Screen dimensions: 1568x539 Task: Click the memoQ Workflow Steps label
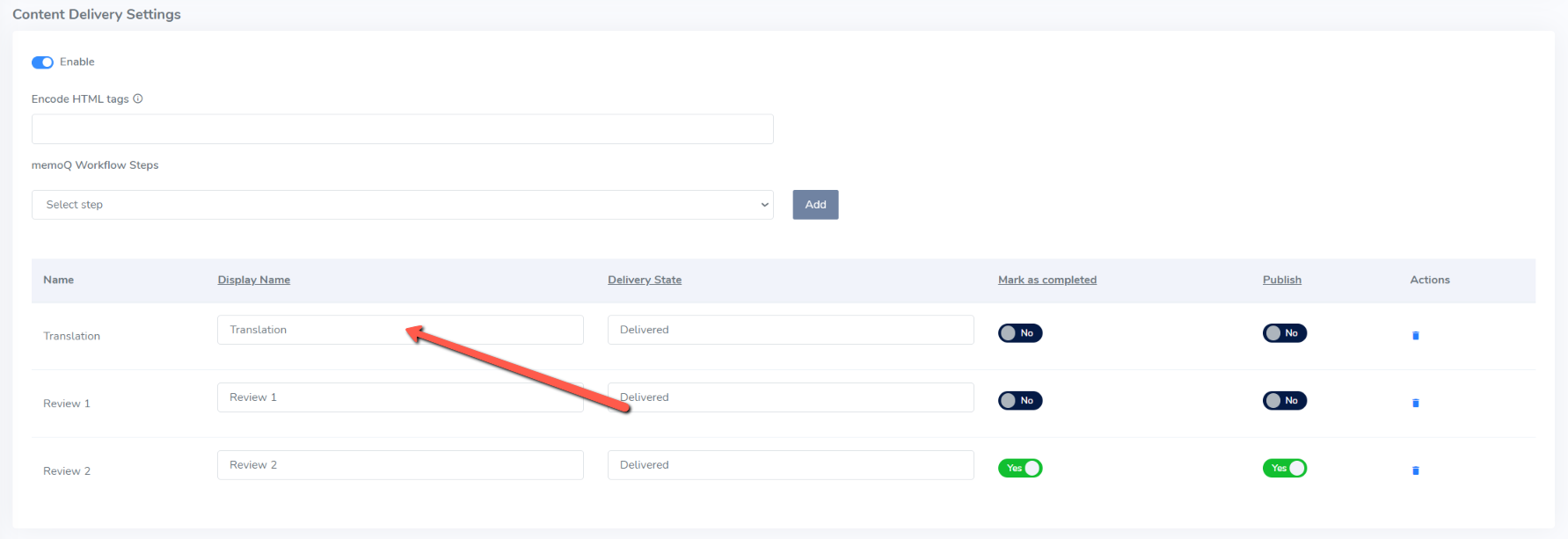95,165
